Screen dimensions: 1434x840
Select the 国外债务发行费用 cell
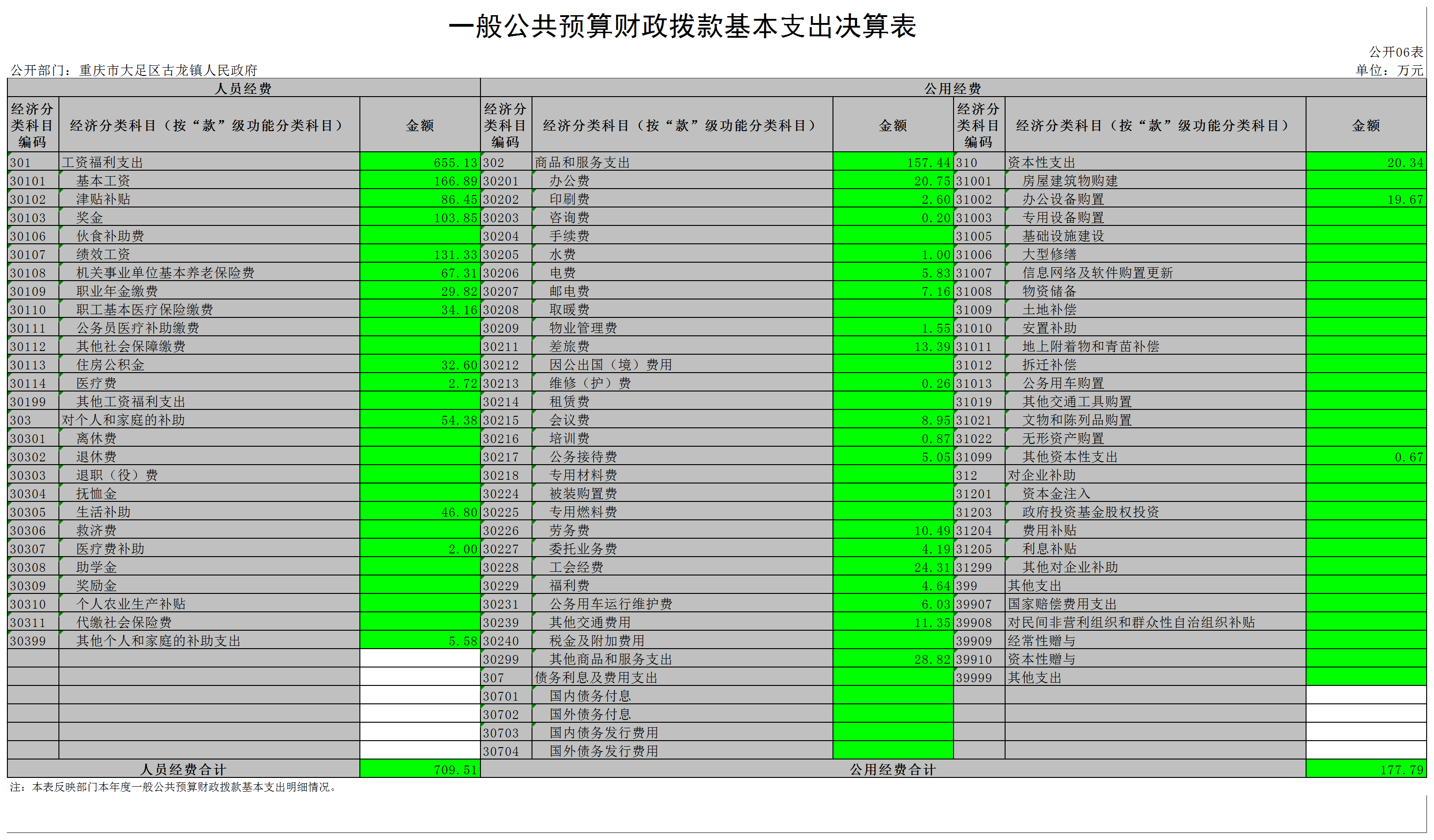point(682,751)
